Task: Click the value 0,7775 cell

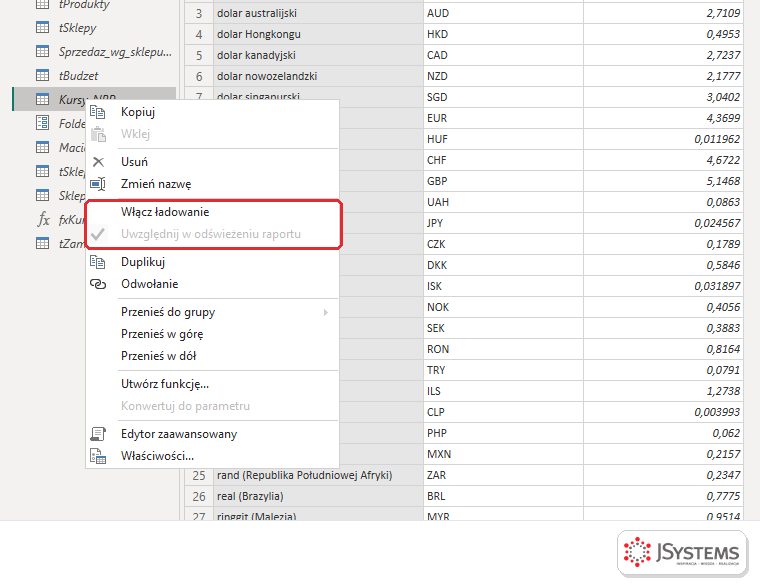Action: tap(663, 496)
